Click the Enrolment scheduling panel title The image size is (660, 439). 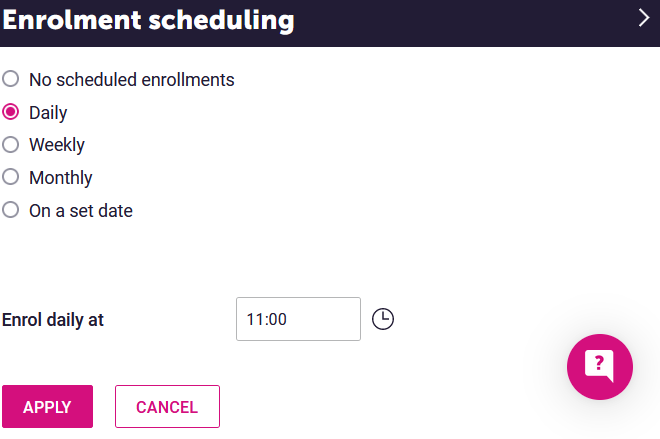[x=148, y=20]
